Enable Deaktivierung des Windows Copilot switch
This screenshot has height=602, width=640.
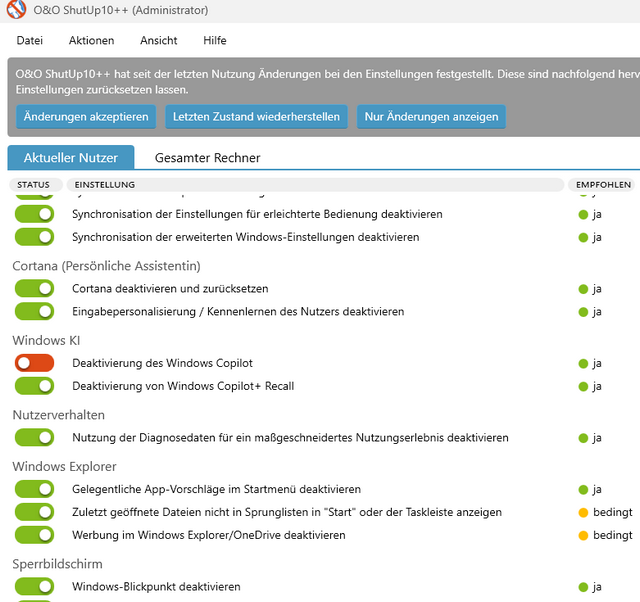(34, 363)
